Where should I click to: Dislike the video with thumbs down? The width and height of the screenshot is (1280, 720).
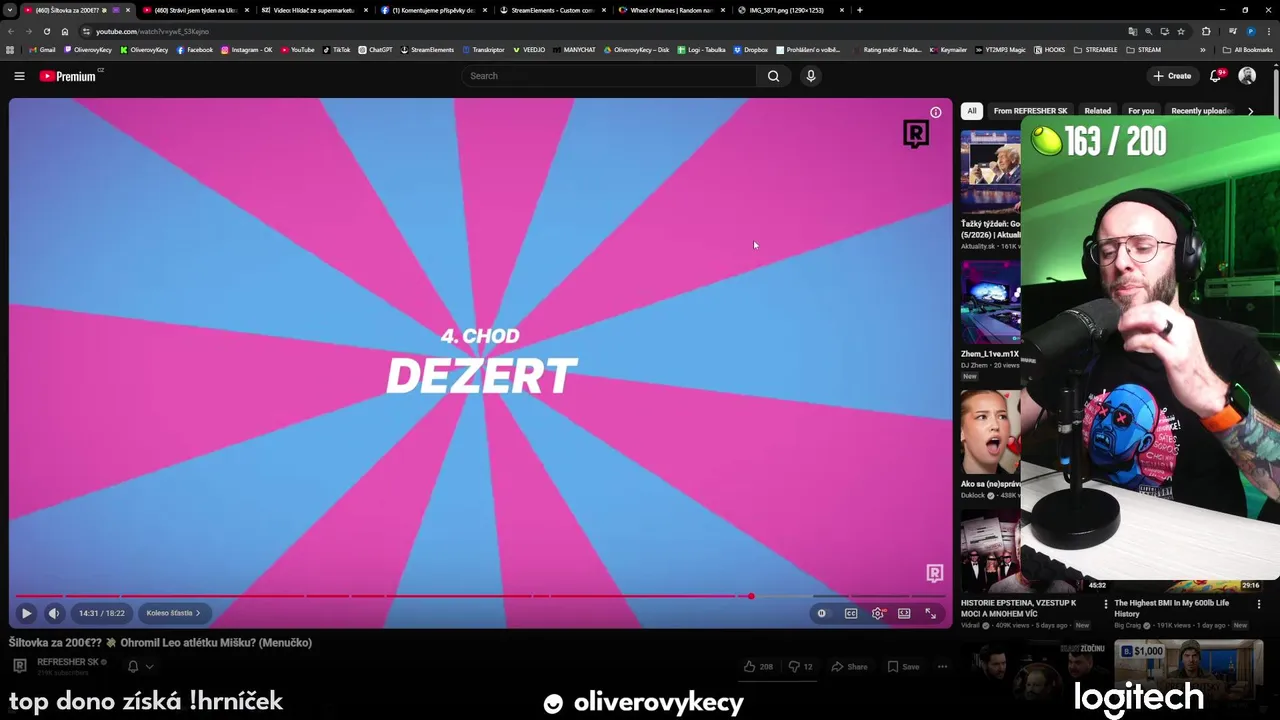point(800,666)
